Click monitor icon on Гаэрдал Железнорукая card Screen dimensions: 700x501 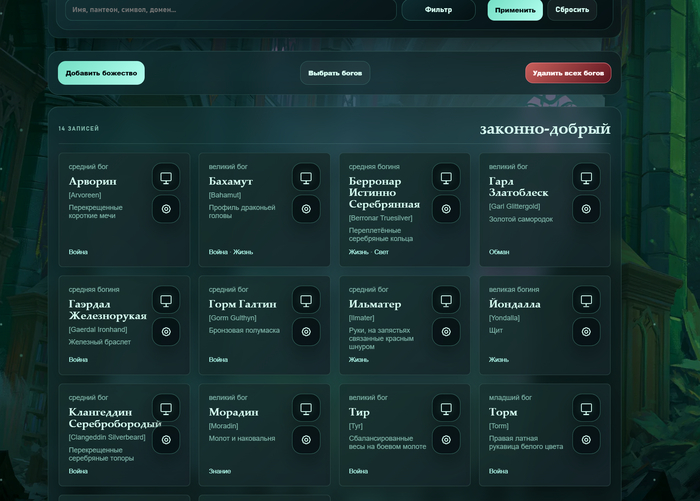click(x=166, y=300)
